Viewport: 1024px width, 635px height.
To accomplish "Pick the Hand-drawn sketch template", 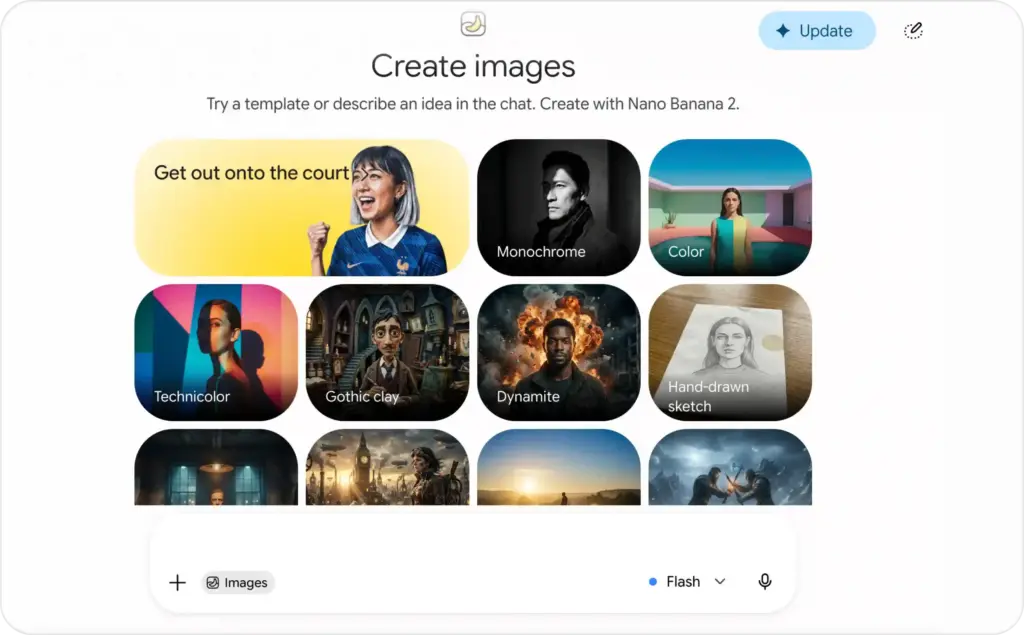I will click(730, 353).
